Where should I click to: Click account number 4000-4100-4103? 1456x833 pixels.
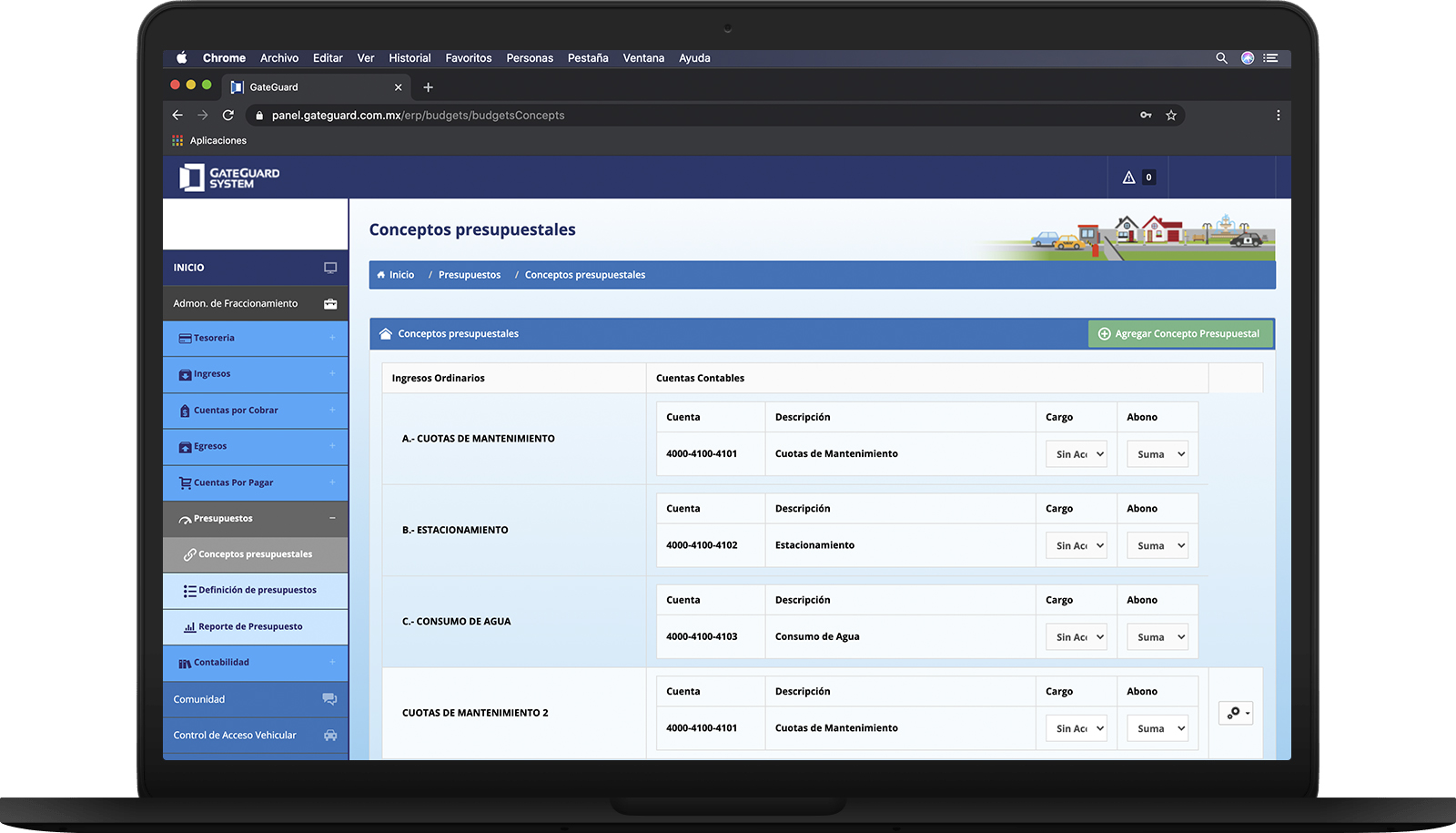702,637
